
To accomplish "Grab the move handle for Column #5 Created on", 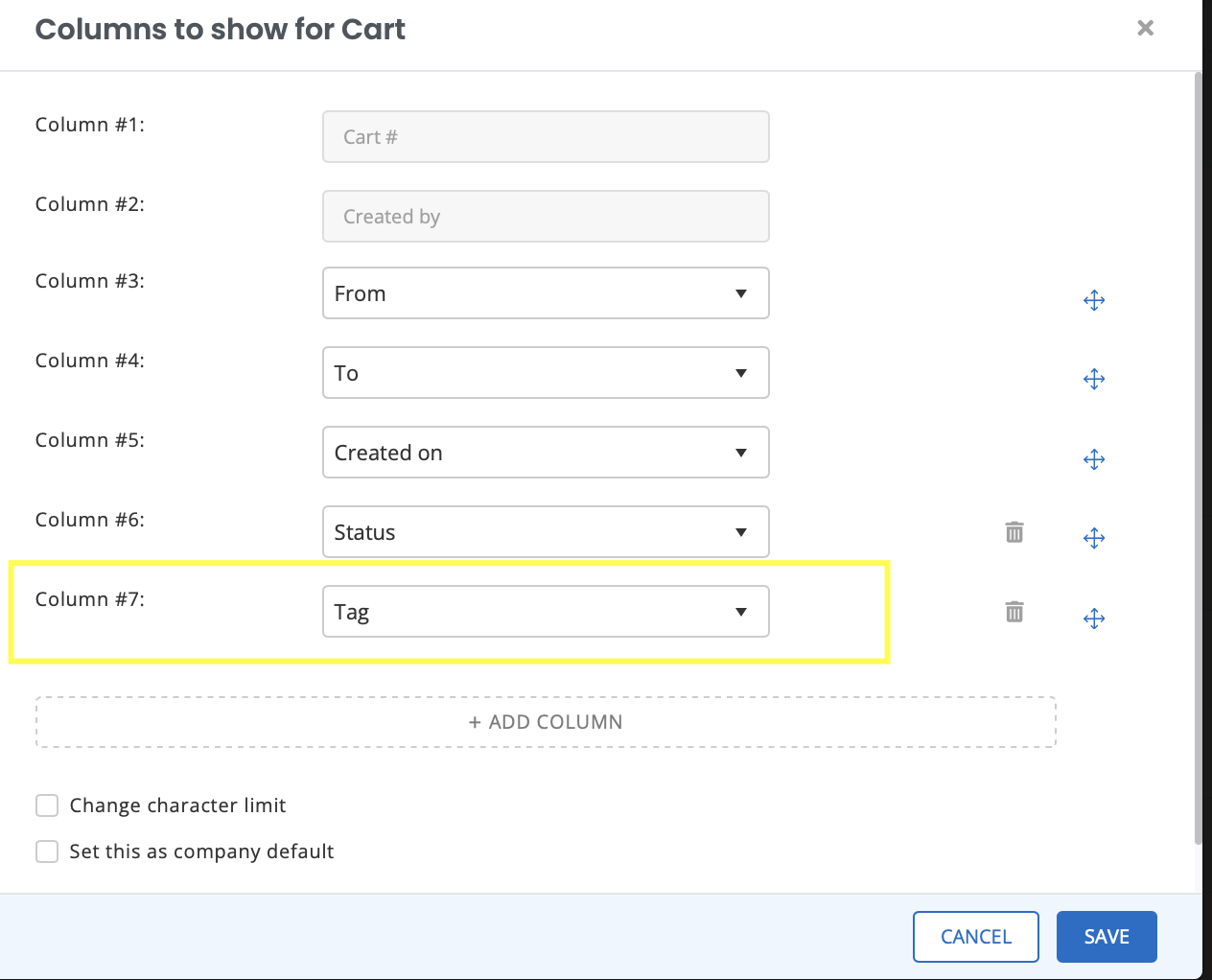I will point(1094,459).
